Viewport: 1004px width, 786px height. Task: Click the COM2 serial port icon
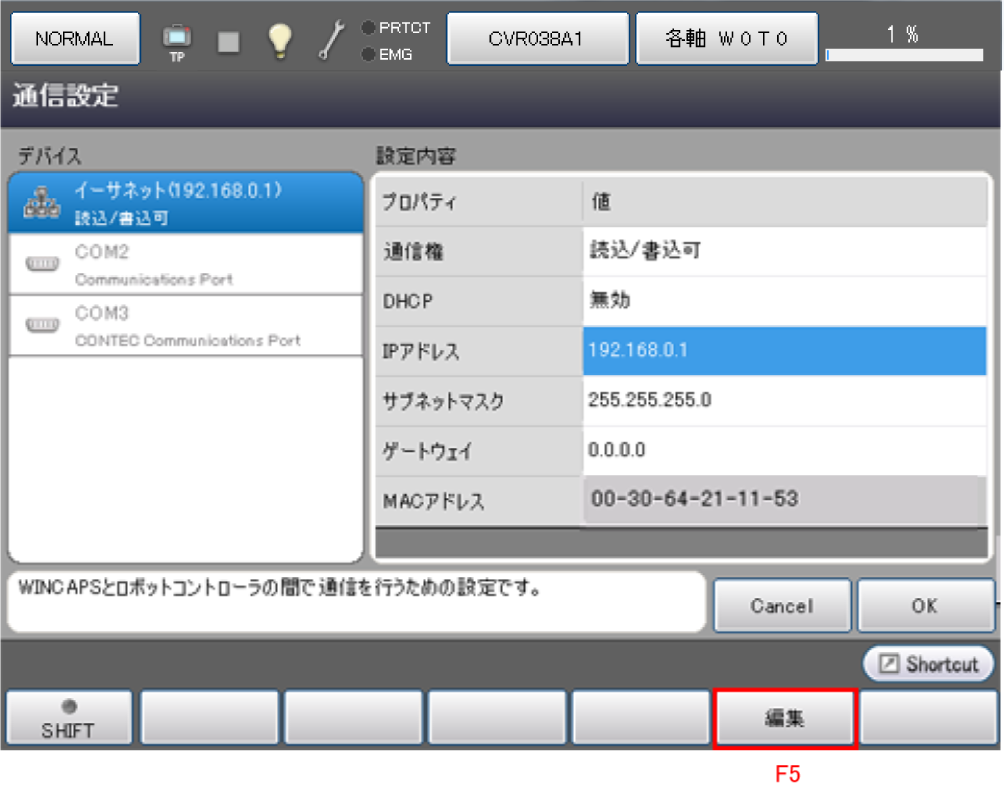coord(42,264)
